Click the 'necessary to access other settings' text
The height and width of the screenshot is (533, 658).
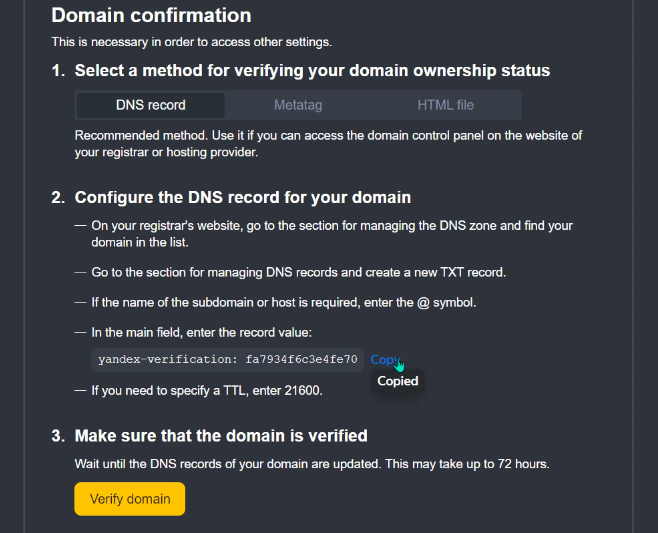(x=191, y=42)
